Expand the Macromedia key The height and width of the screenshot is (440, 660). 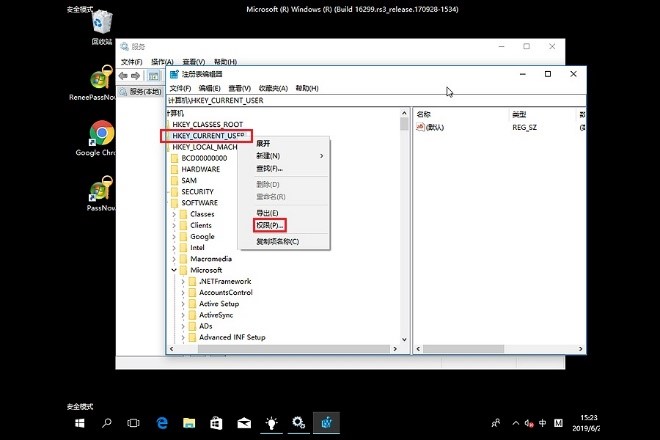[x=174, y=259]
